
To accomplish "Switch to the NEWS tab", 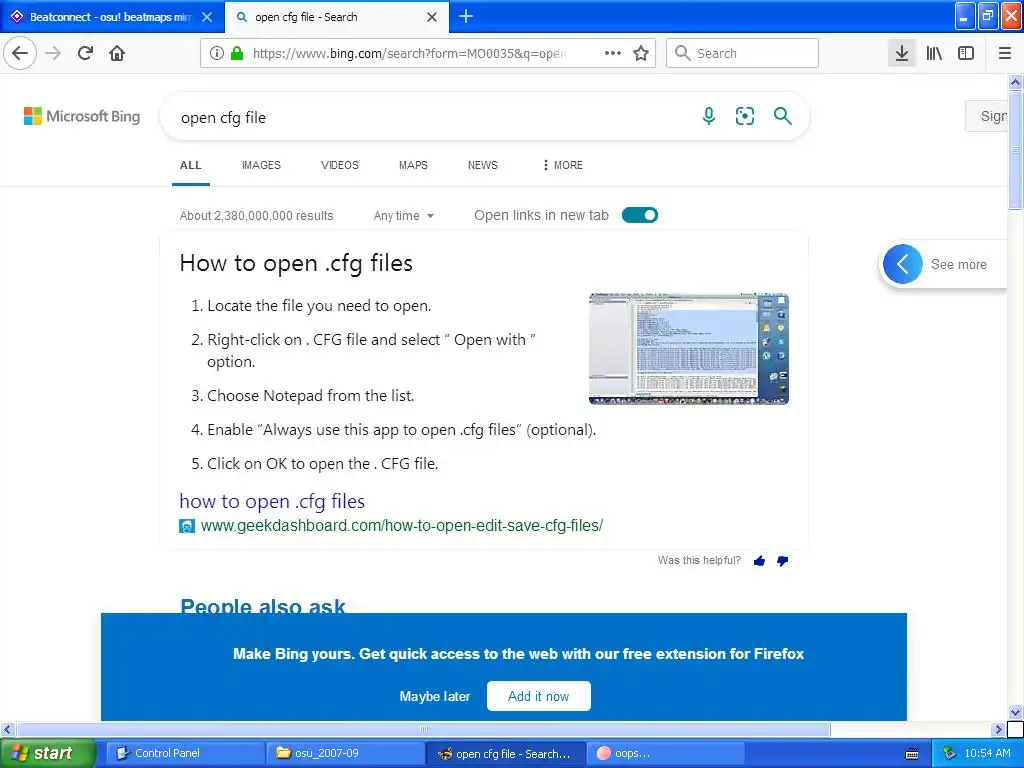I will (483, 165).
